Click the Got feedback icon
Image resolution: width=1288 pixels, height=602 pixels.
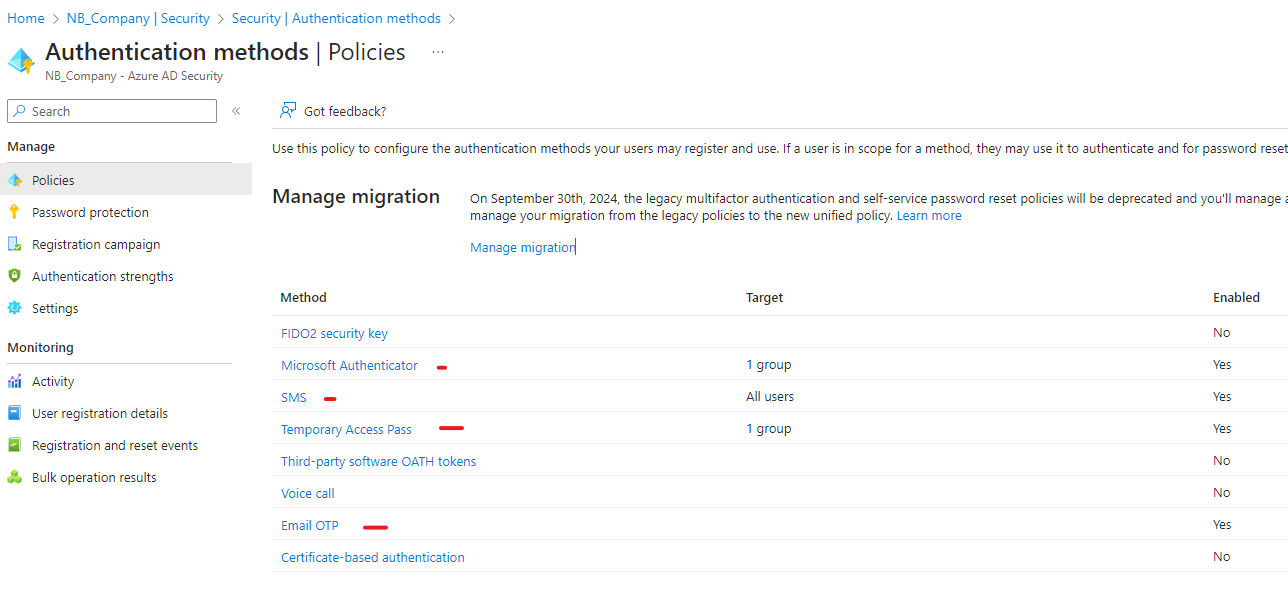click(x=288, y=110)
